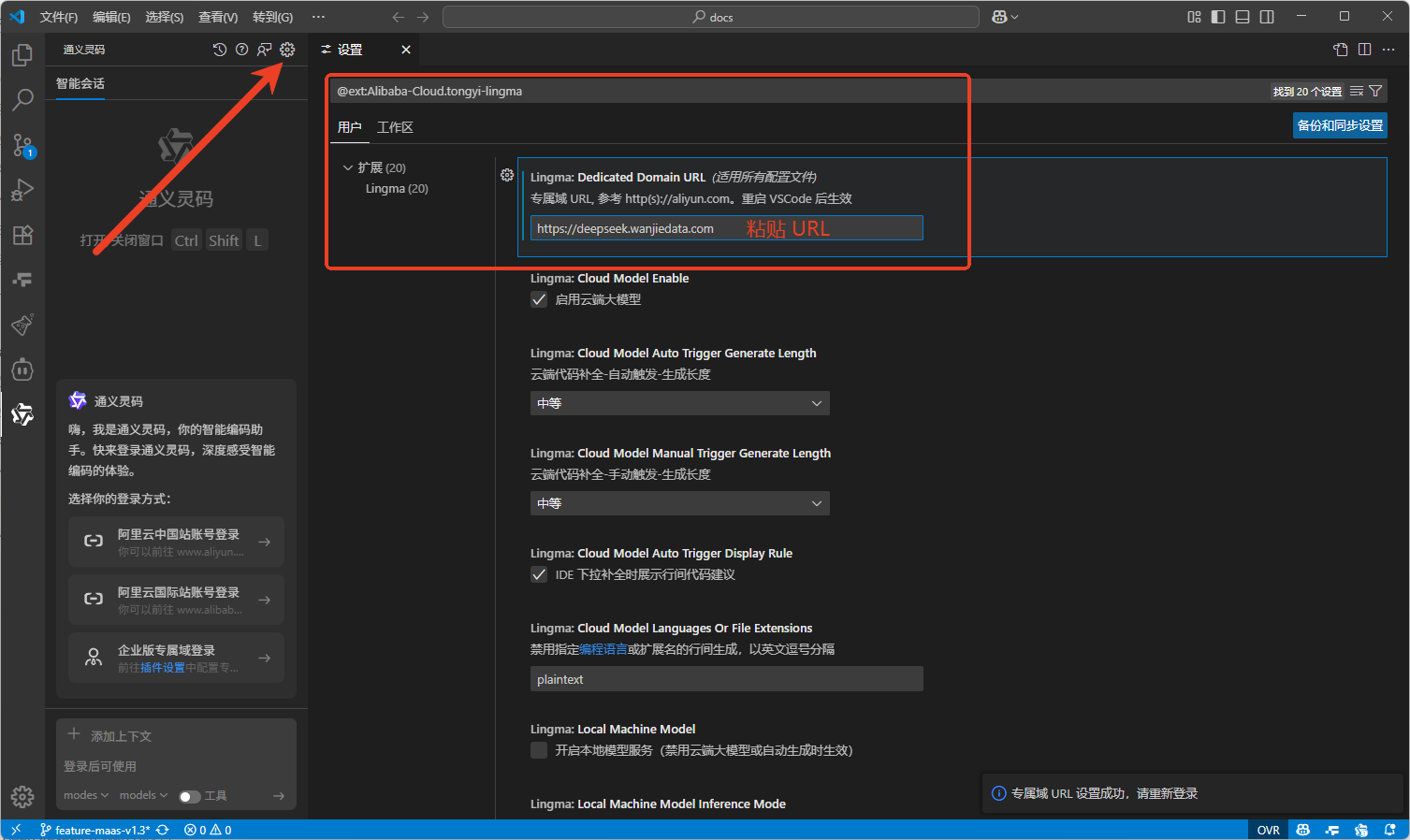Choose 企业版专属域登录
The width and height of the screenshot is (1410, 840).
click(176, 658)
